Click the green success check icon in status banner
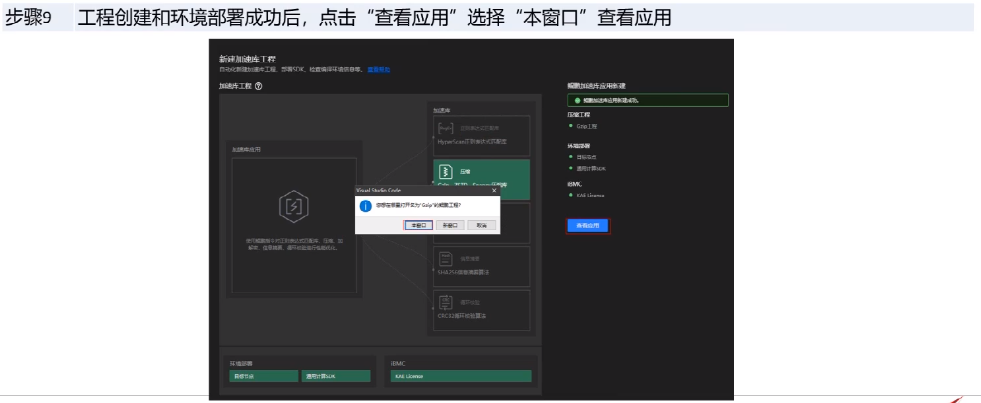The width and height of the screenshot is (981, 403). click(x=577, y=100)
